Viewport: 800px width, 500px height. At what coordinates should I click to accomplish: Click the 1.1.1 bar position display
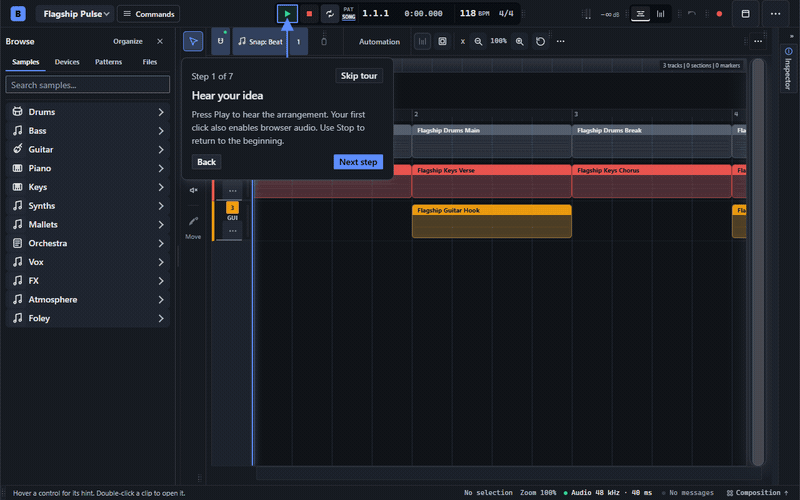coord(376,13)
